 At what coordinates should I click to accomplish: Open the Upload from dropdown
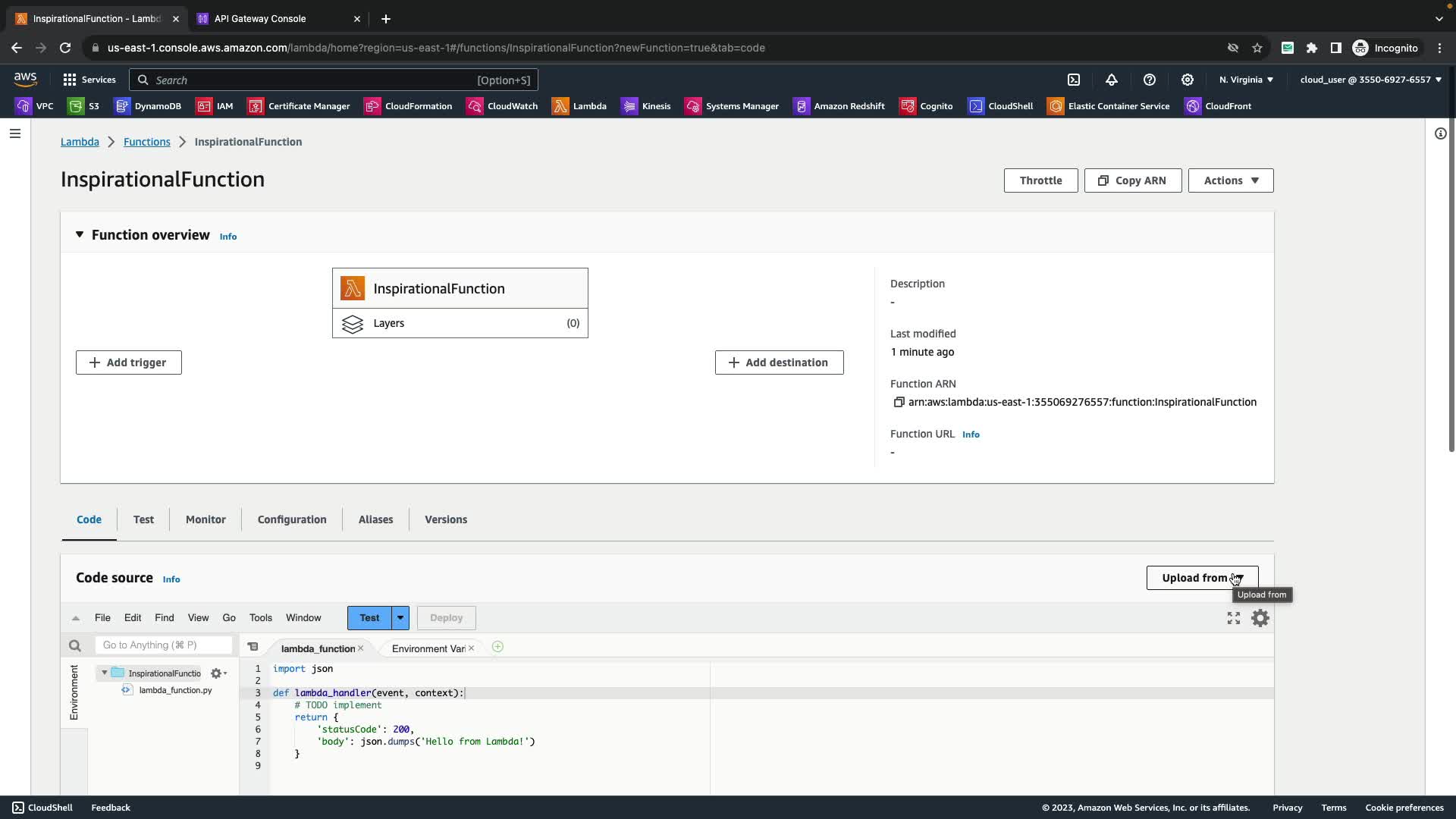[x=1201, y=578]
